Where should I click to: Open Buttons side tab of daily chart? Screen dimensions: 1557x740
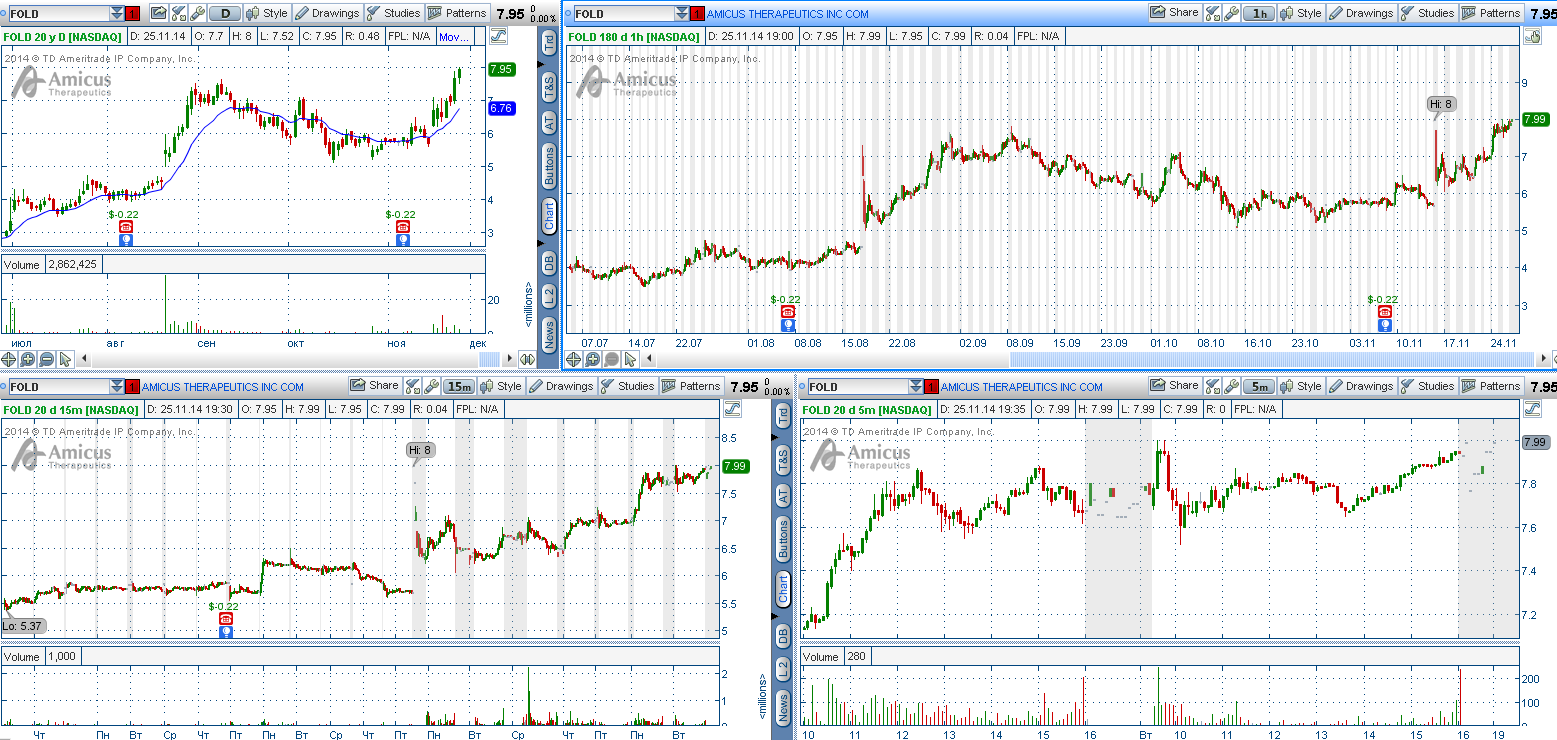coord(548,166)
